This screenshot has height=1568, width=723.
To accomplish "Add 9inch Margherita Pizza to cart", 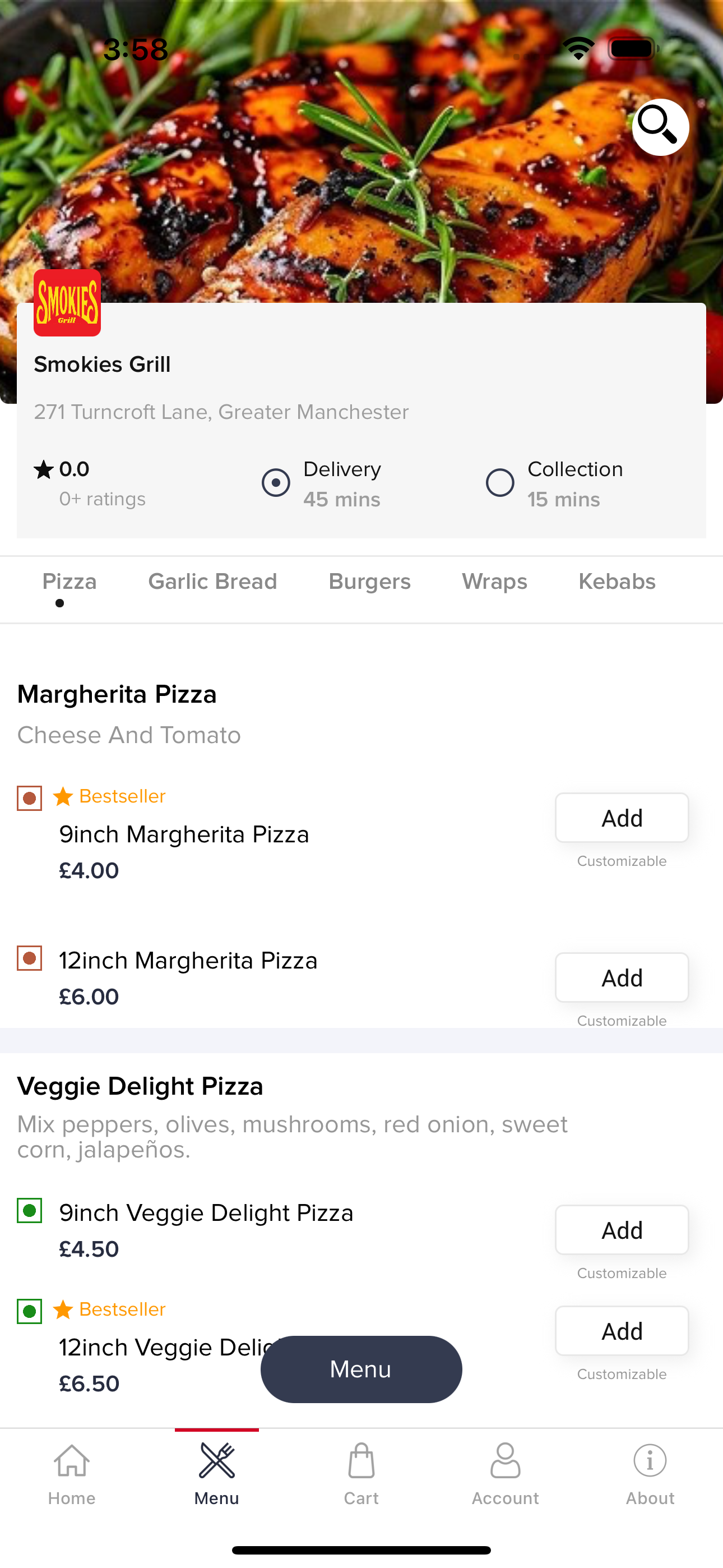I will click(622, 818).
